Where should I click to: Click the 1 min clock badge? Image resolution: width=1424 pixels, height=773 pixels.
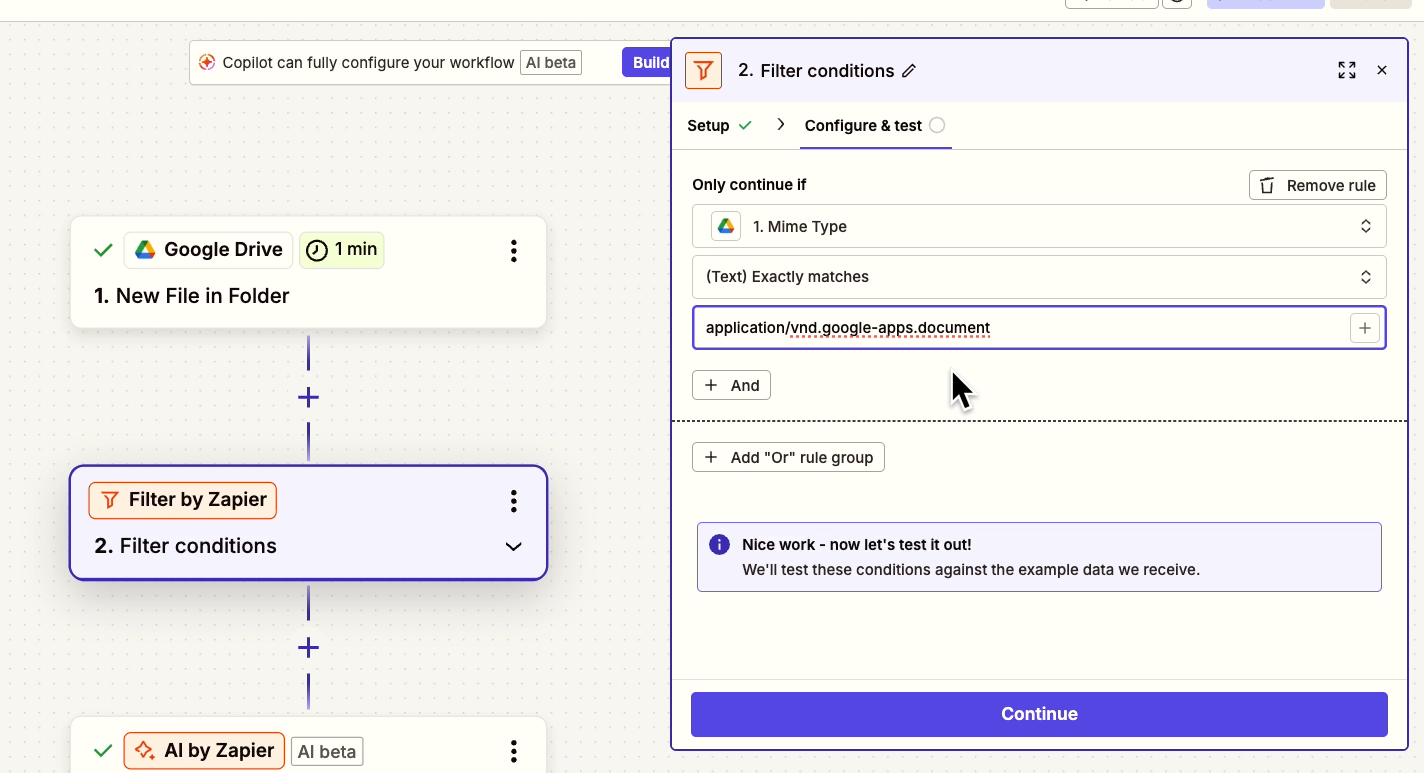point(342,250)
